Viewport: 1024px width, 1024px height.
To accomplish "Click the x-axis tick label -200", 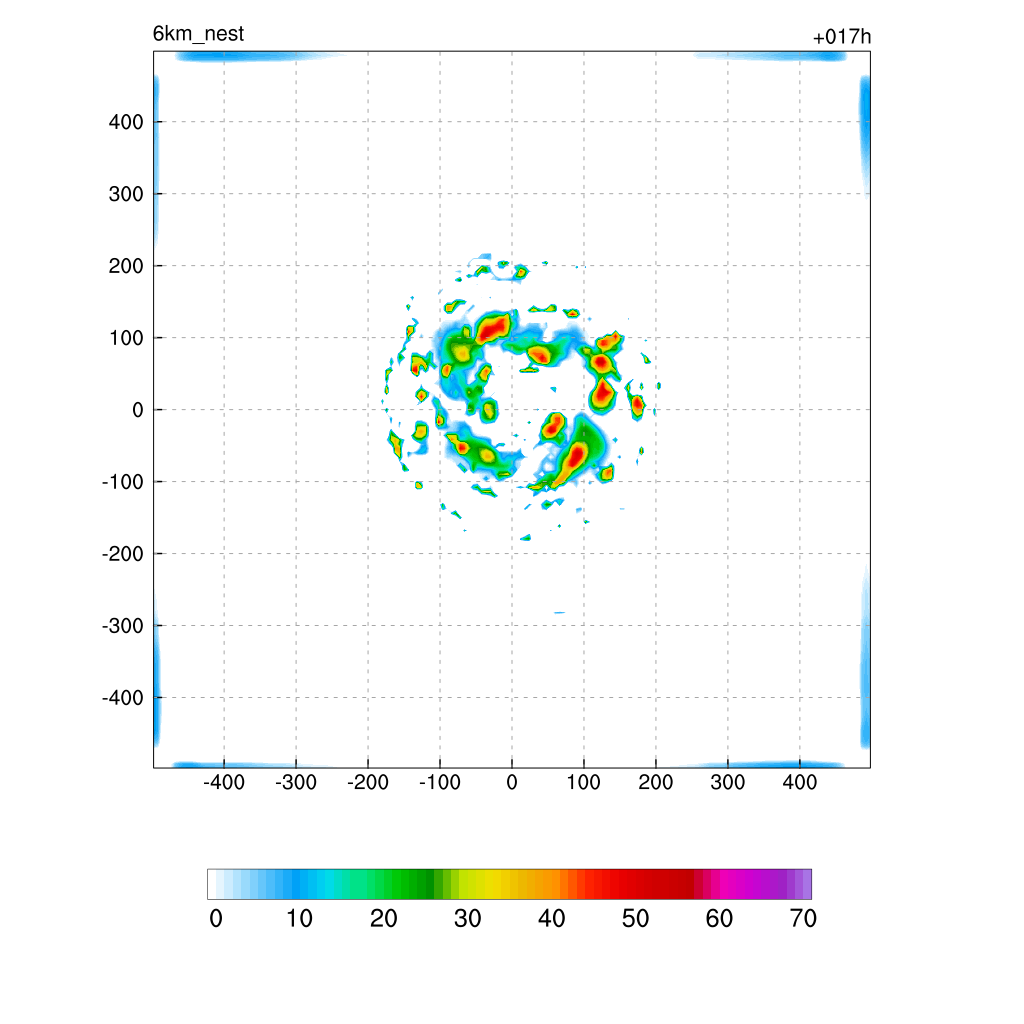I will [368, 782].
